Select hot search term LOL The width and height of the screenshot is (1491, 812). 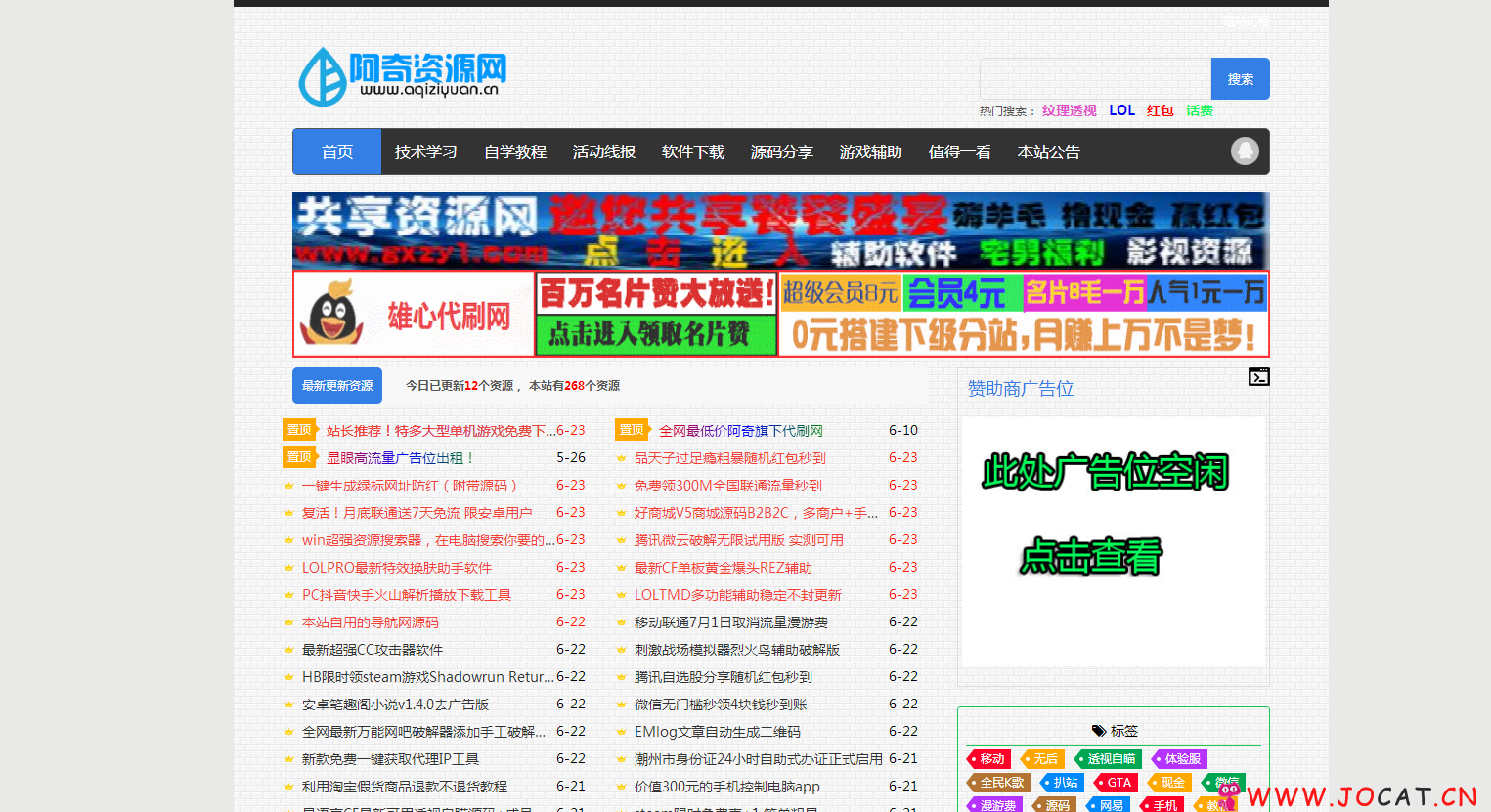click(1122, 110)
